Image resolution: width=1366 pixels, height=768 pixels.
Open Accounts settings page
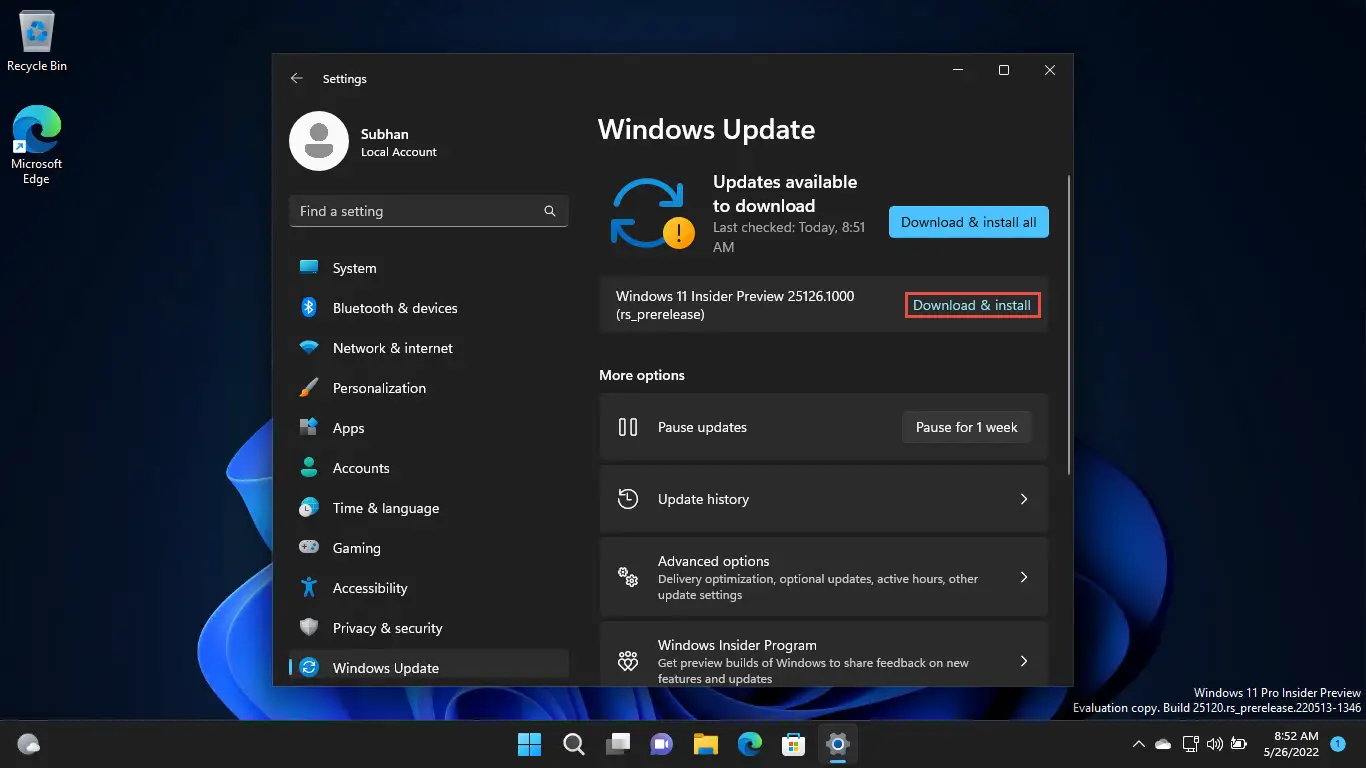(429, 468)
